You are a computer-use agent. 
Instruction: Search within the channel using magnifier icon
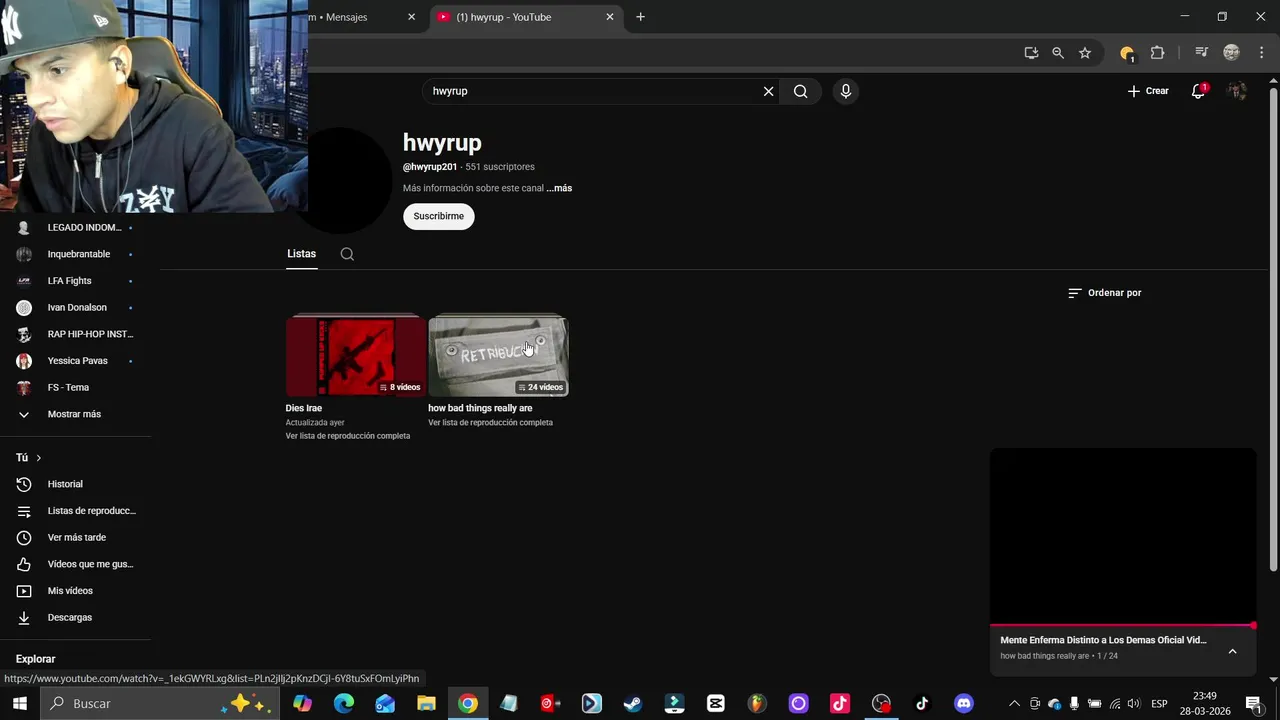[347, 254]
